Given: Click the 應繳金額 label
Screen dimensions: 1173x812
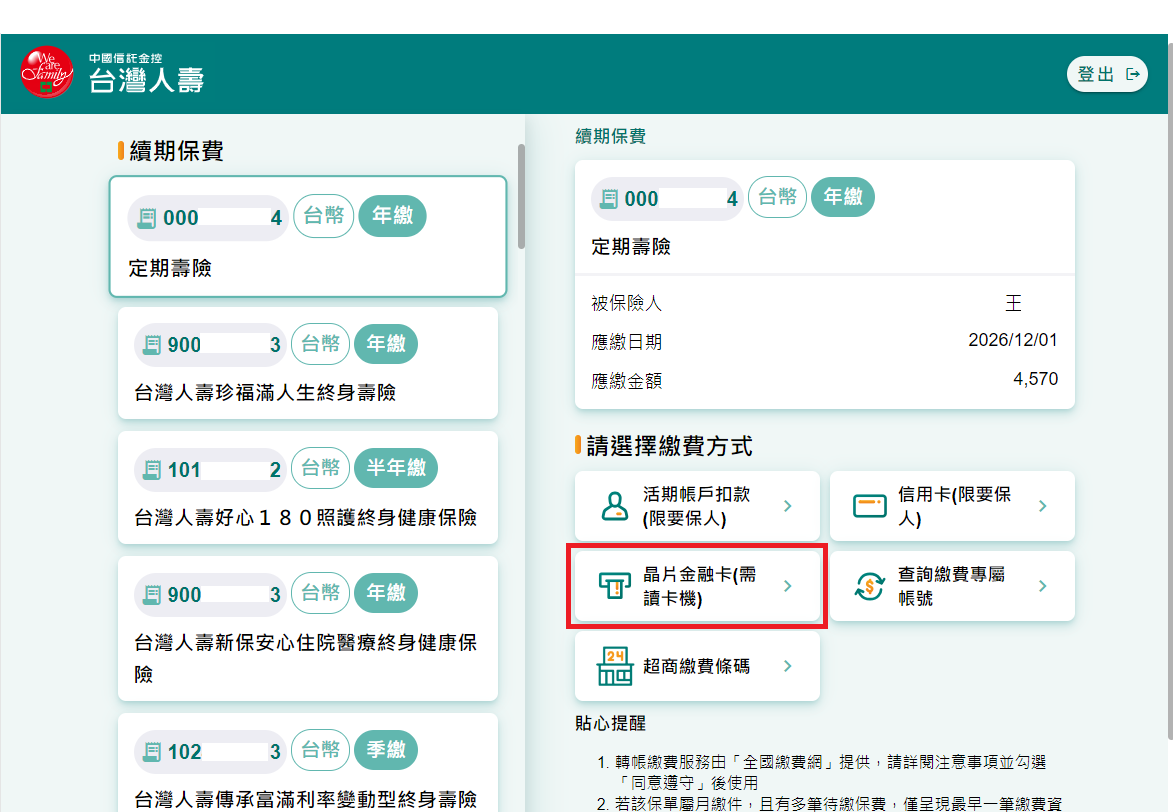Looking at the screenshot, I should [x=627, y=381].
